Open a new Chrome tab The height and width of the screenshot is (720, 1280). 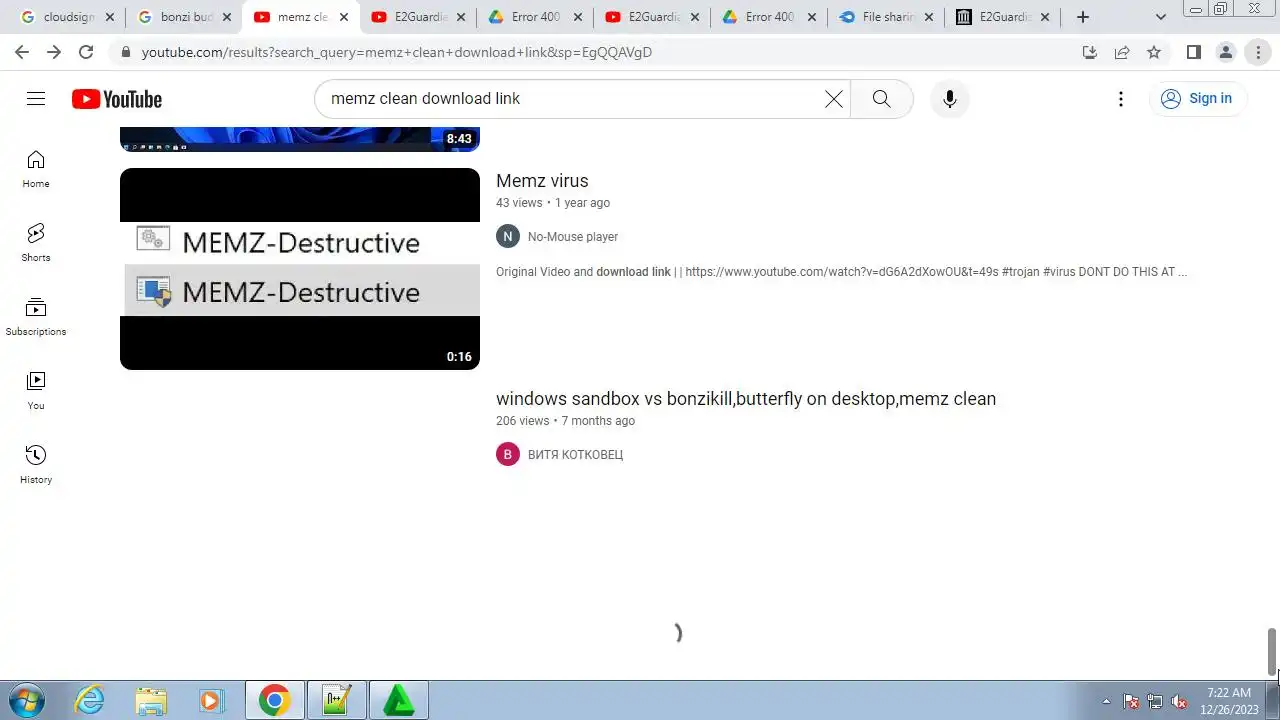click(1082, 17)
